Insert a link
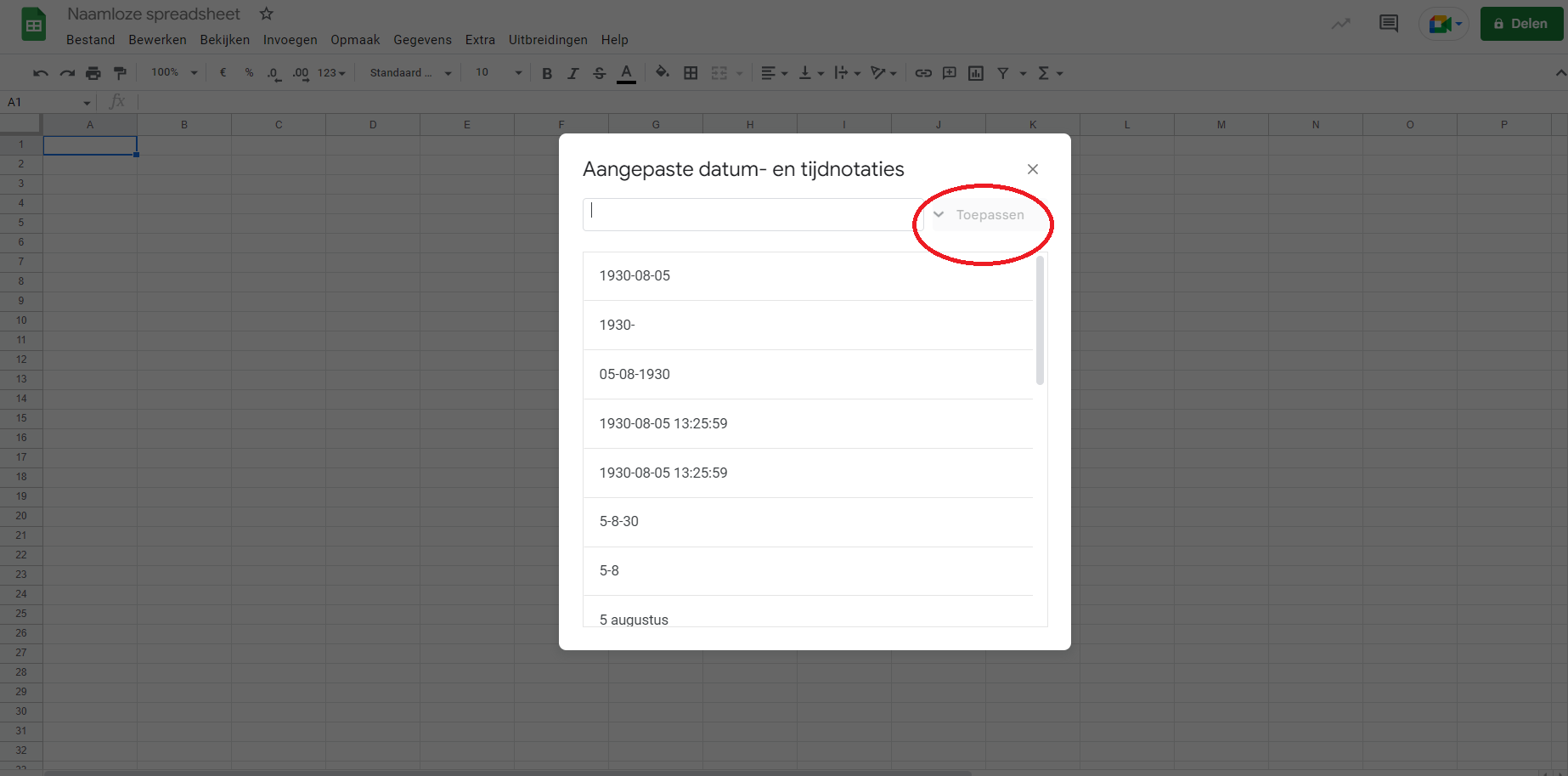The image size is (1568, 776). [x=923, y=73]
